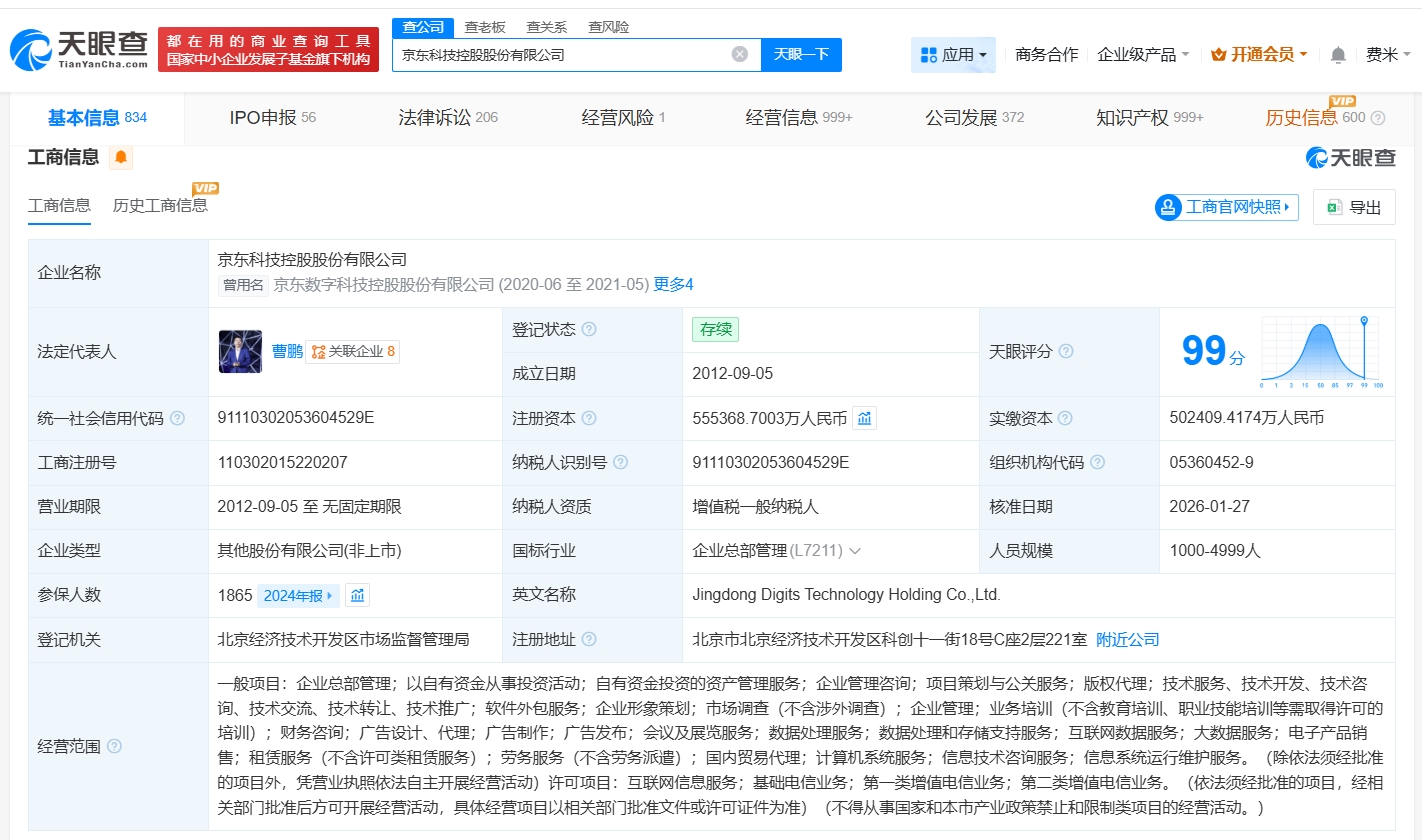The image size is (1422, 840).
Task: Switch to the 历史工商信息 sub-tab
Action: point(160,206)
